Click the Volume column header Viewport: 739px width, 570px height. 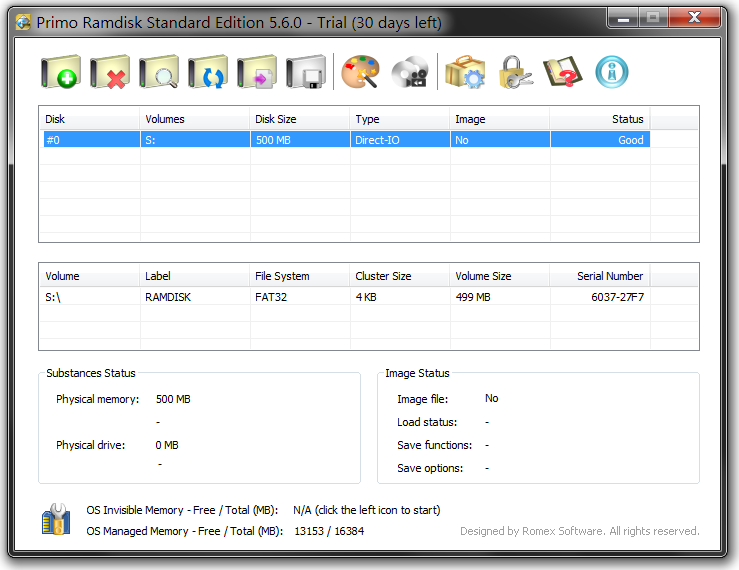(89, 276)
